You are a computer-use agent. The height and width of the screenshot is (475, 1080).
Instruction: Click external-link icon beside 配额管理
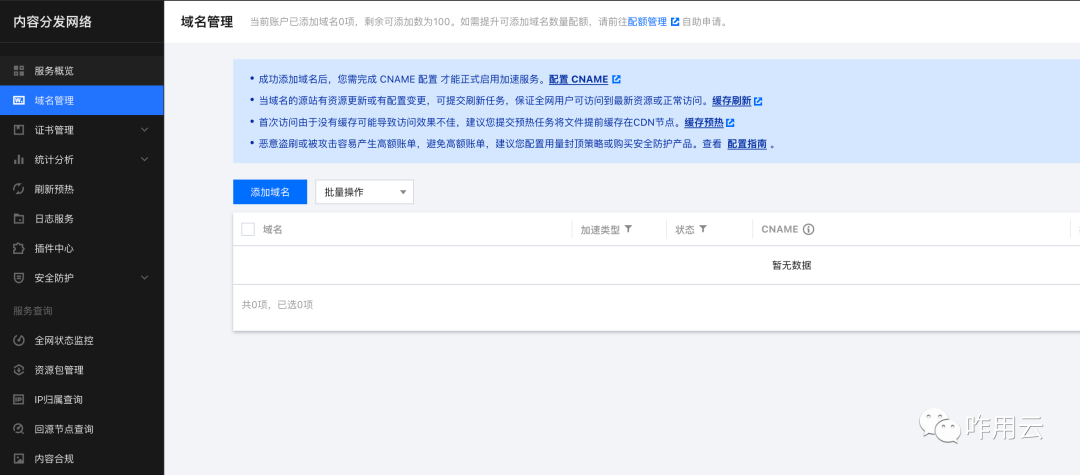[675, 21]
